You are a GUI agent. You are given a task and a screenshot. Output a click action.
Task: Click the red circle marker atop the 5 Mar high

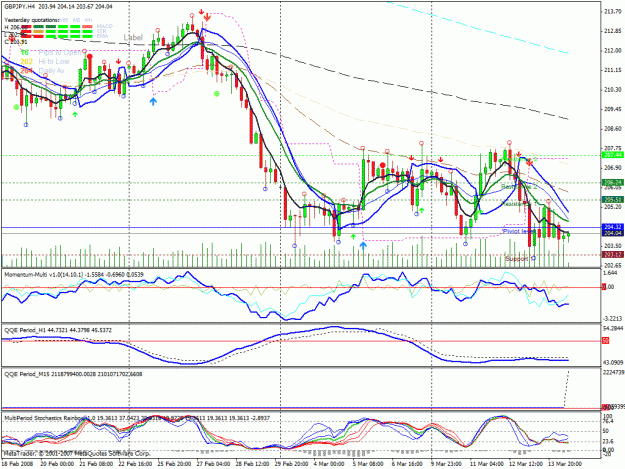click(x=363, y=148)
